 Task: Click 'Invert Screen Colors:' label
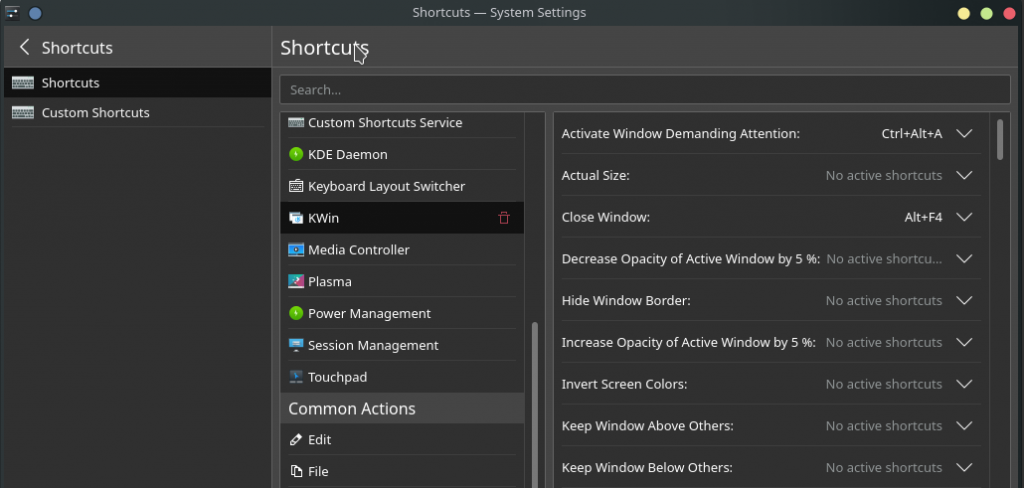pos(624,384)
